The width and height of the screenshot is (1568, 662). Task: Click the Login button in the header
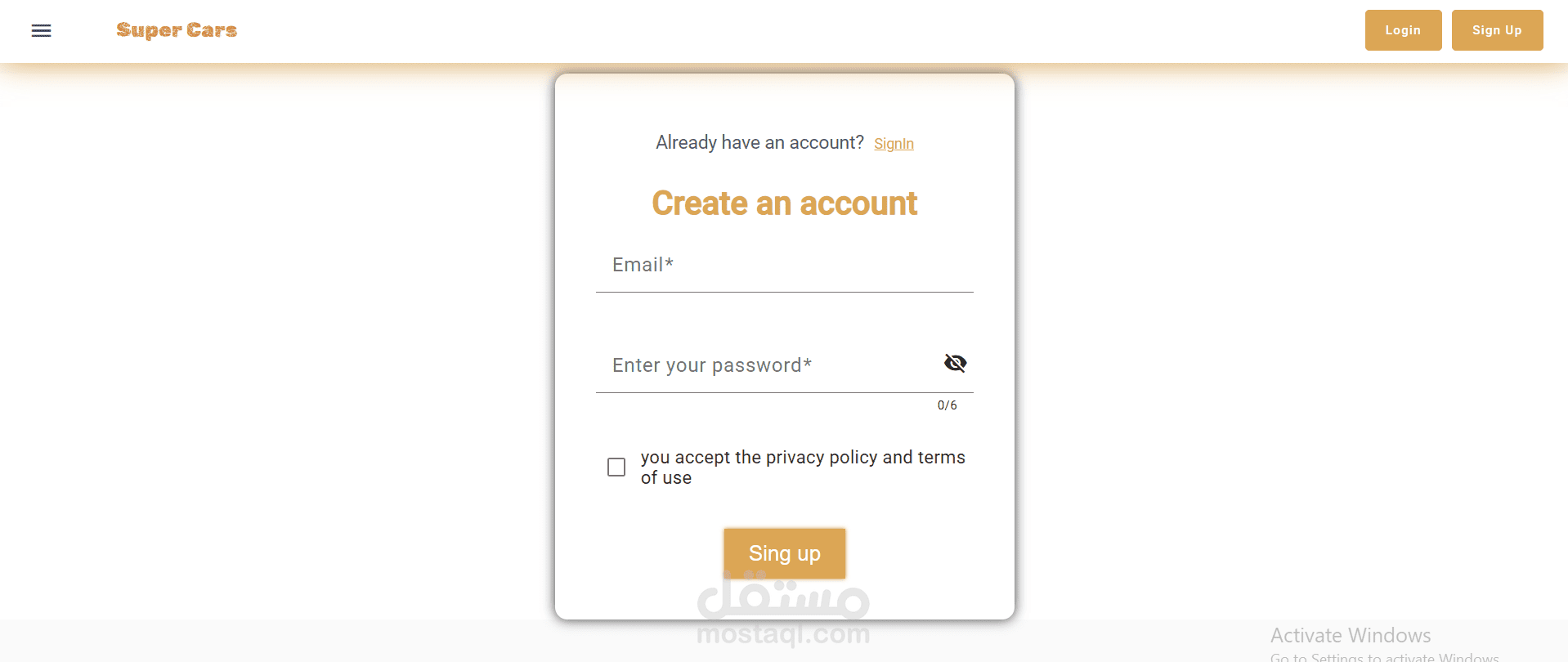(1403, 30)
